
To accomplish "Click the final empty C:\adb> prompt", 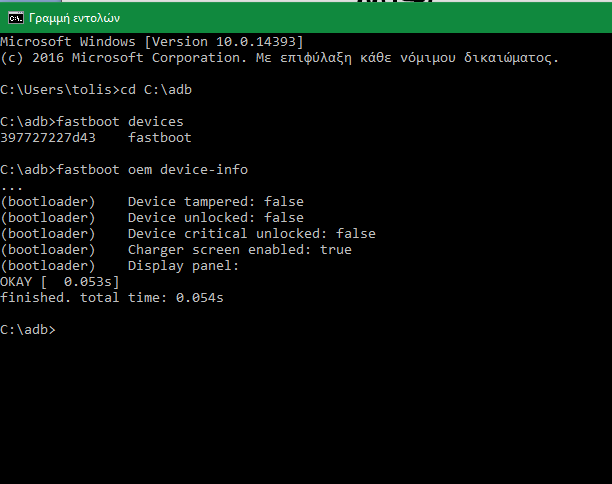I will click(28, 329).
